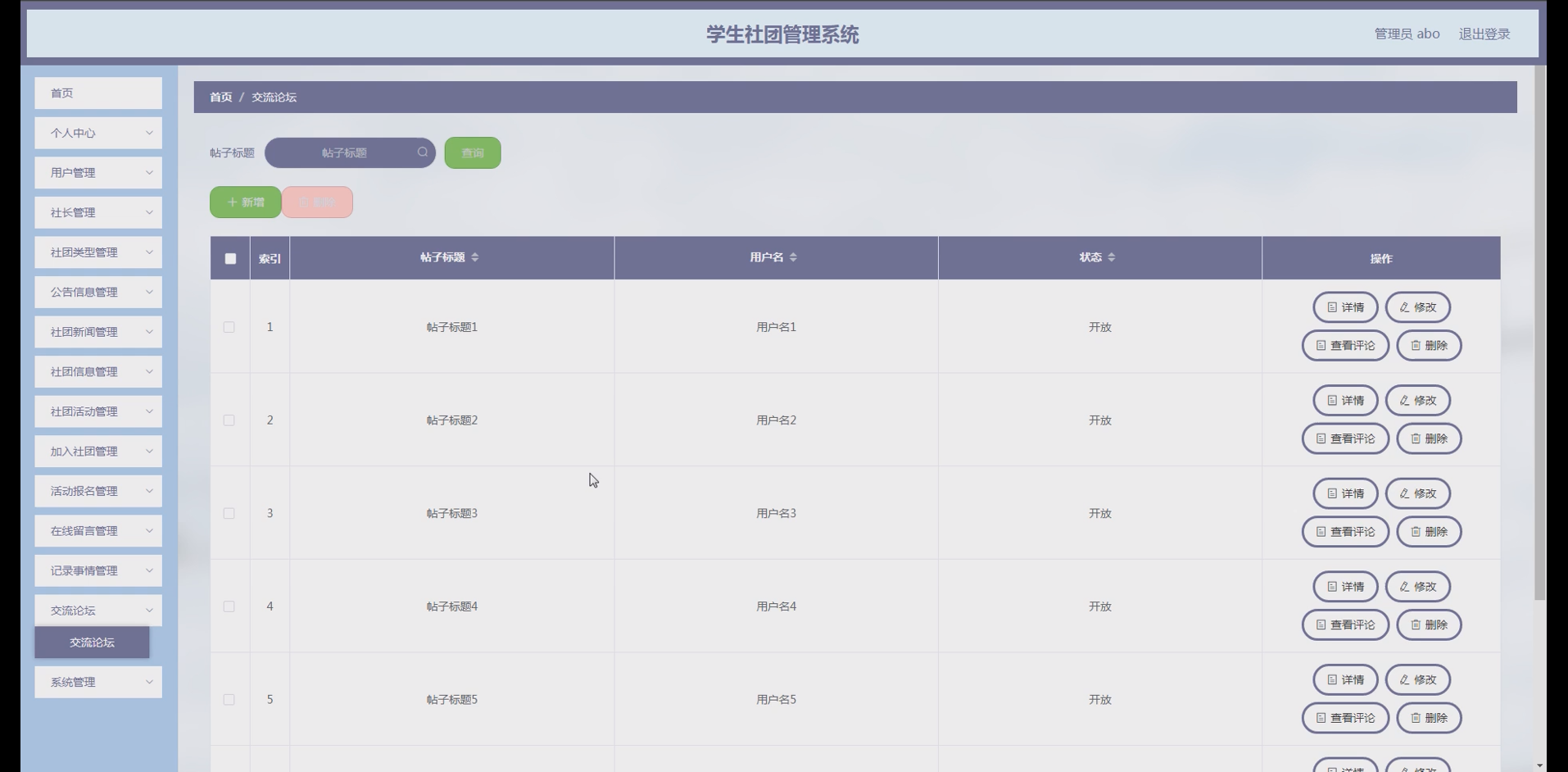Check the checkbox for row 2
The height and width of the screenshot is (772, 1568).
point(229,420)
